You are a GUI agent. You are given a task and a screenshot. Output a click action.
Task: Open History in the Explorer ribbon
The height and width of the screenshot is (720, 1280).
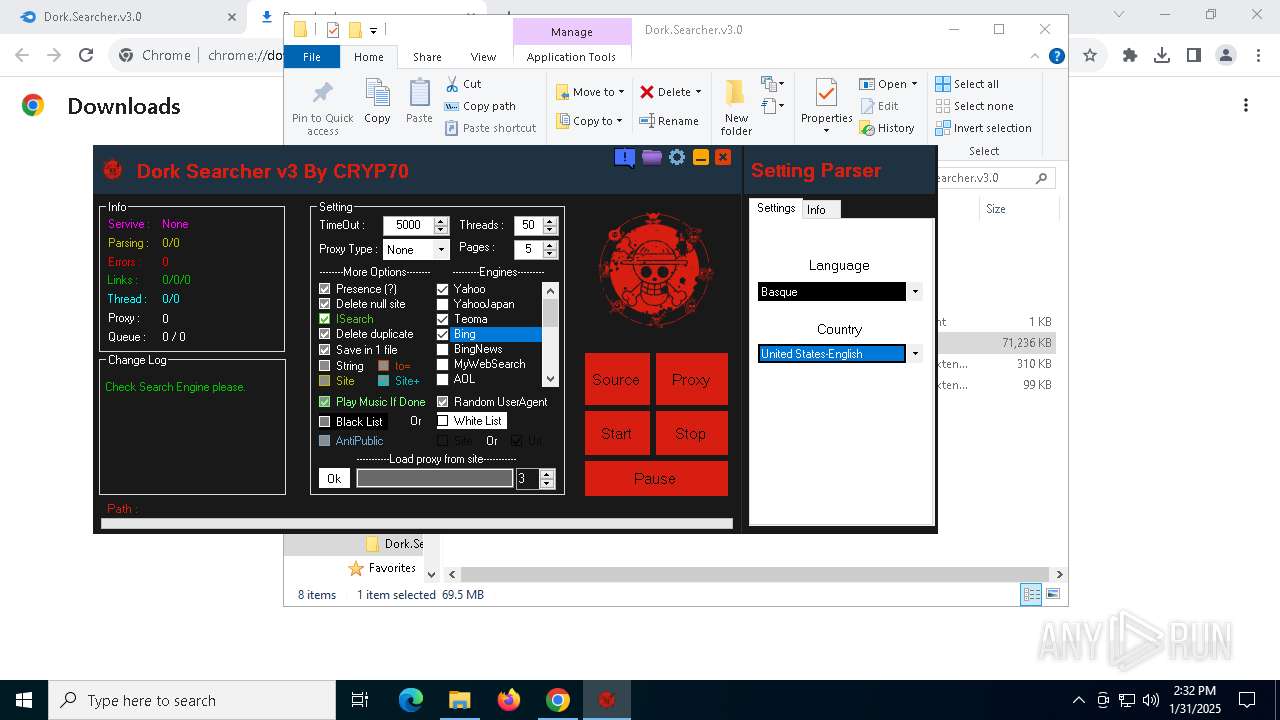tap(887, 128)
